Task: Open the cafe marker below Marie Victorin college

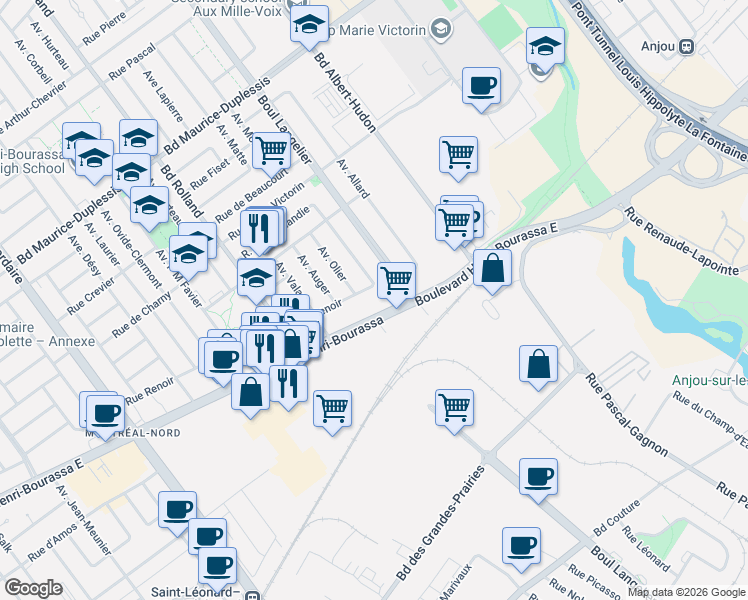Action: click(x=481, y=89)
